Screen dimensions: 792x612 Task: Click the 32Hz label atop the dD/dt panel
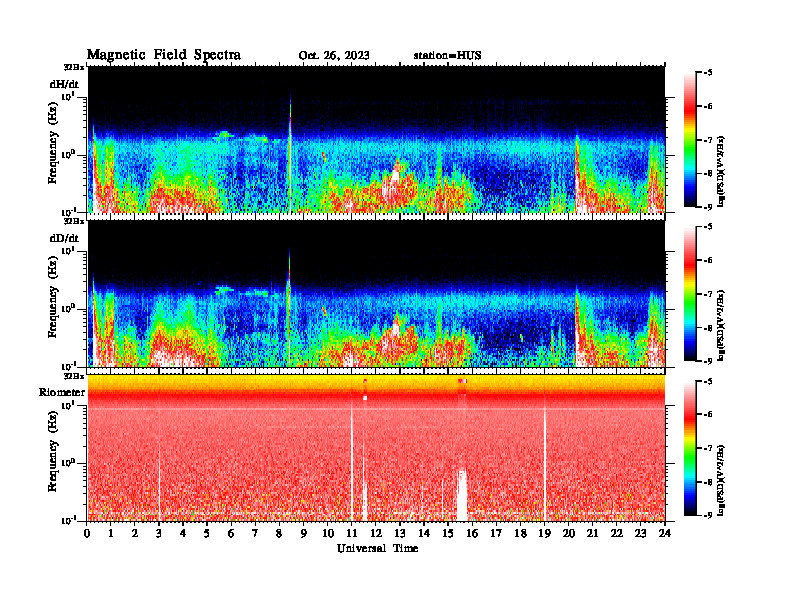(74, 221)
